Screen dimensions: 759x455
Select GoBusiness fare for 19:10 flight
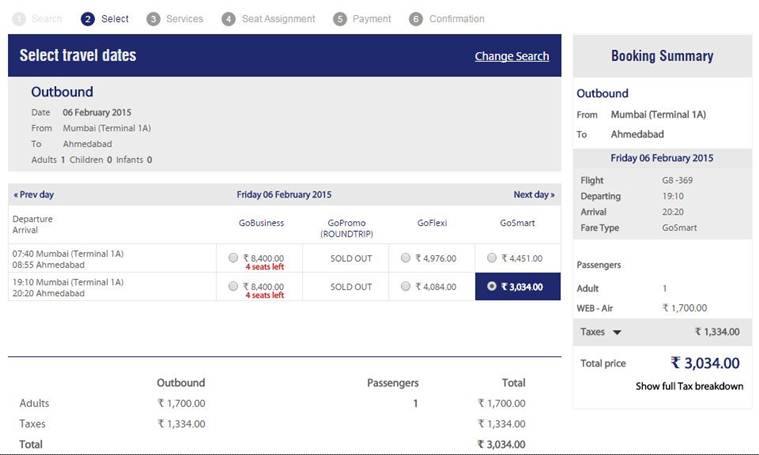233,286
